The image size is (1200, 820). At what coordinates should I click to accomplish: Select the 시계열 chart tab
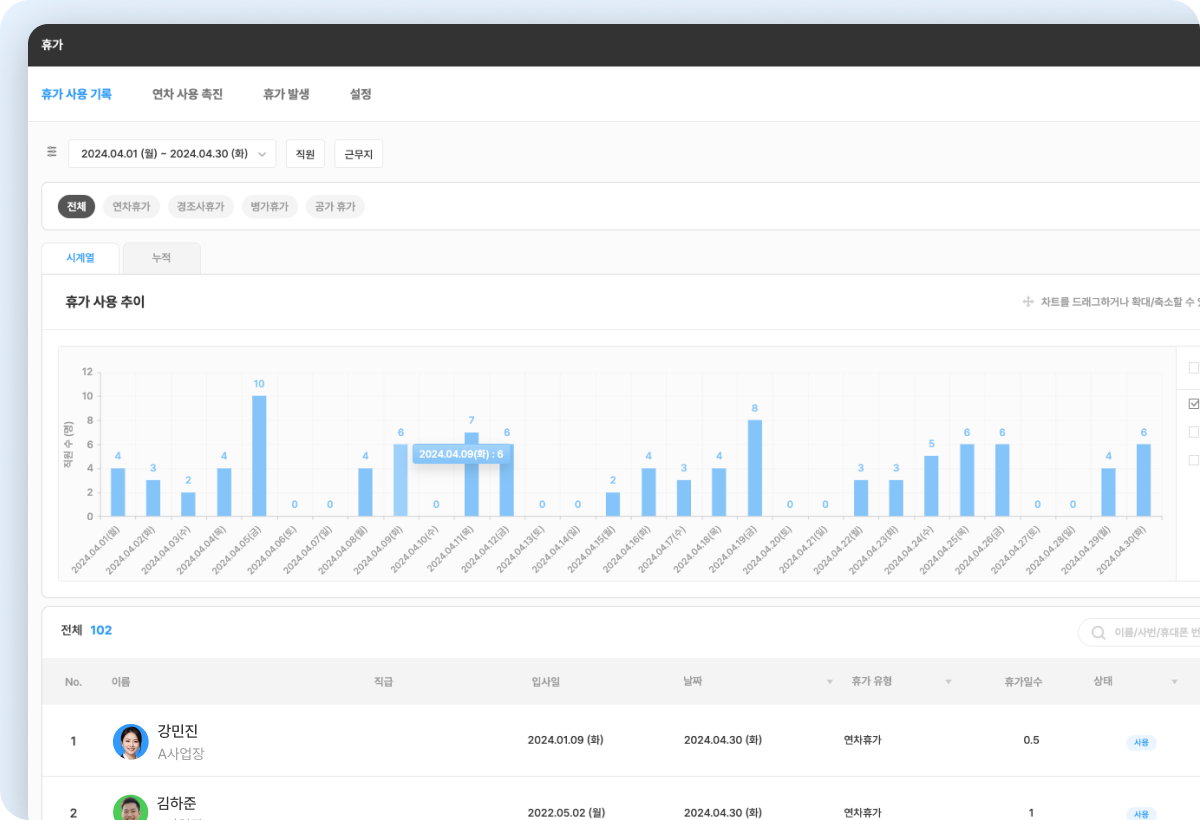point(80,258)
